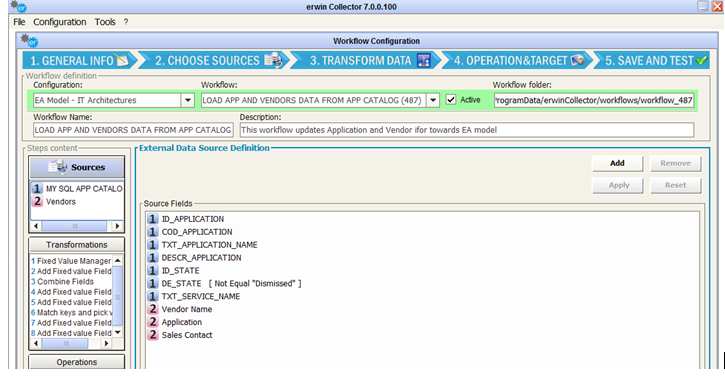Select source 1 MY SQL APP CATALOG
The height and width of the screenshot is (377, 725).
(x=77, y=188)
